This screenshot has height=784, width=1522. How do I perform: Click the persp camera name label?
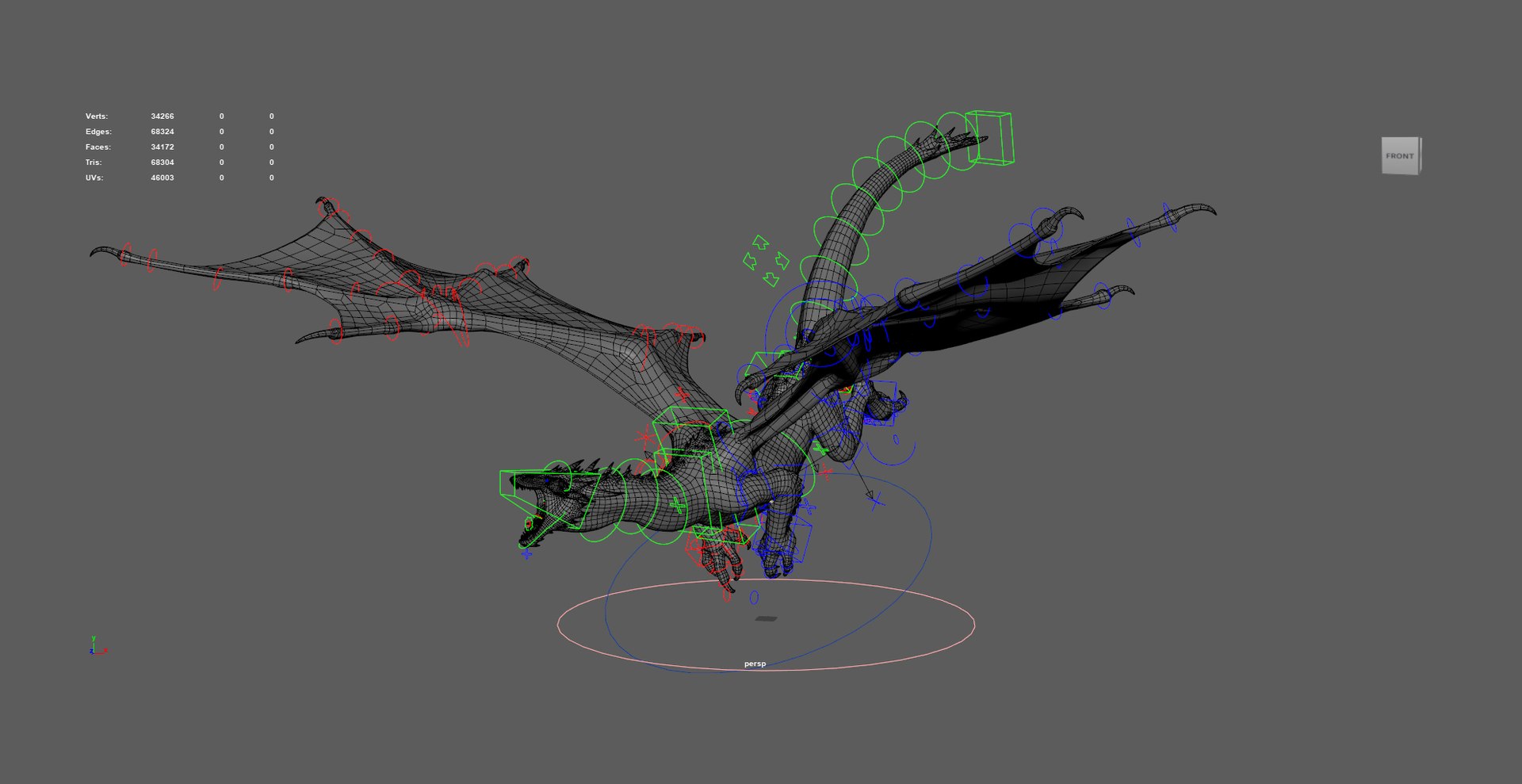pyautogui.click(x=755, y=664)
